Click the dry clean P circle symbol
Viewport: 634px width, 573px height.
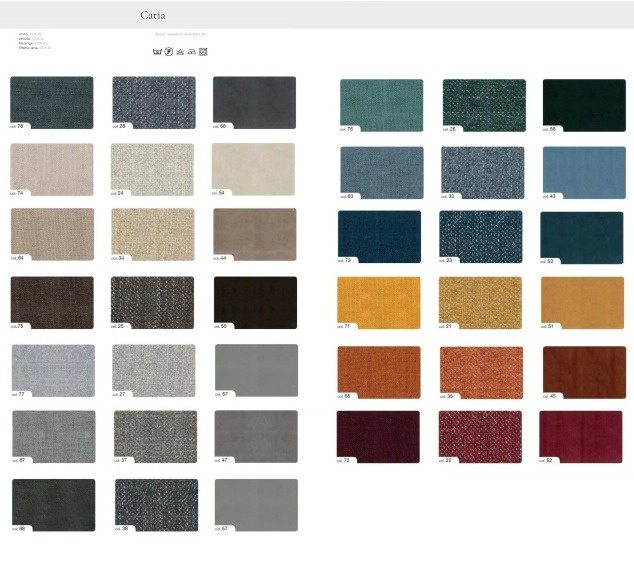click(168, 49)
